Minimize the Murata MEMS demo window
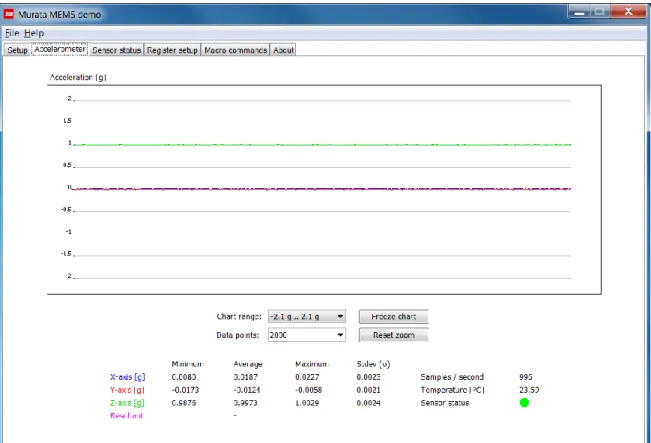Screen dimensions: 651x443 pyautogui.click(x=579, y=12)
